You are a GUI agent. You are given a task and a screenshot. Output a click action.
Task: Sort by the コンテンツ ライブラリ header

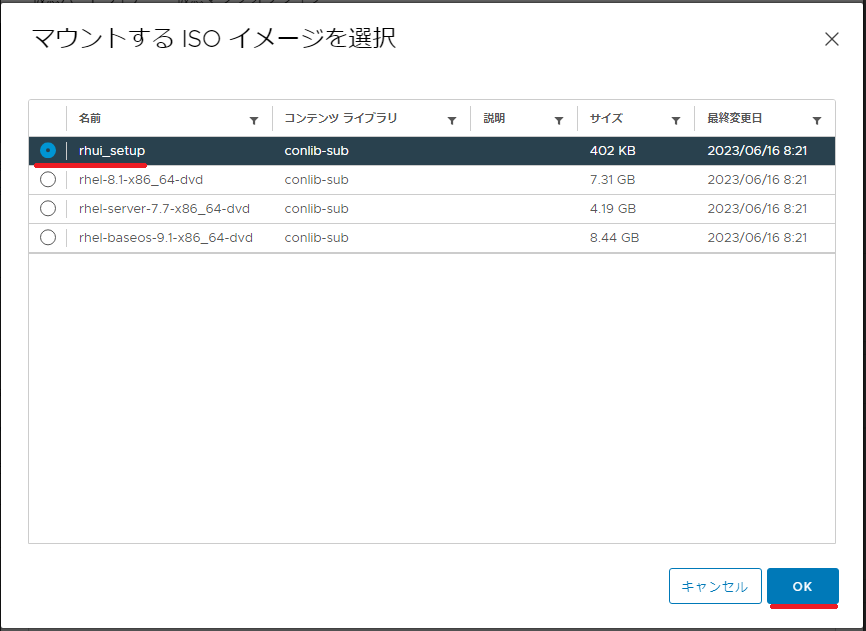point(341,118)
